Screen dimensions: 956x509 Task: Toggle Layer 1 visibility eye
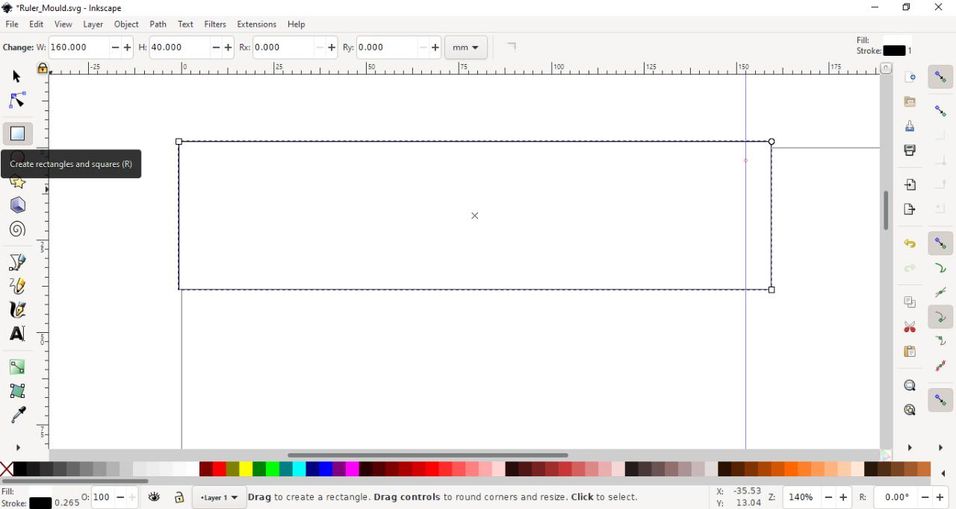click(154, 497)
